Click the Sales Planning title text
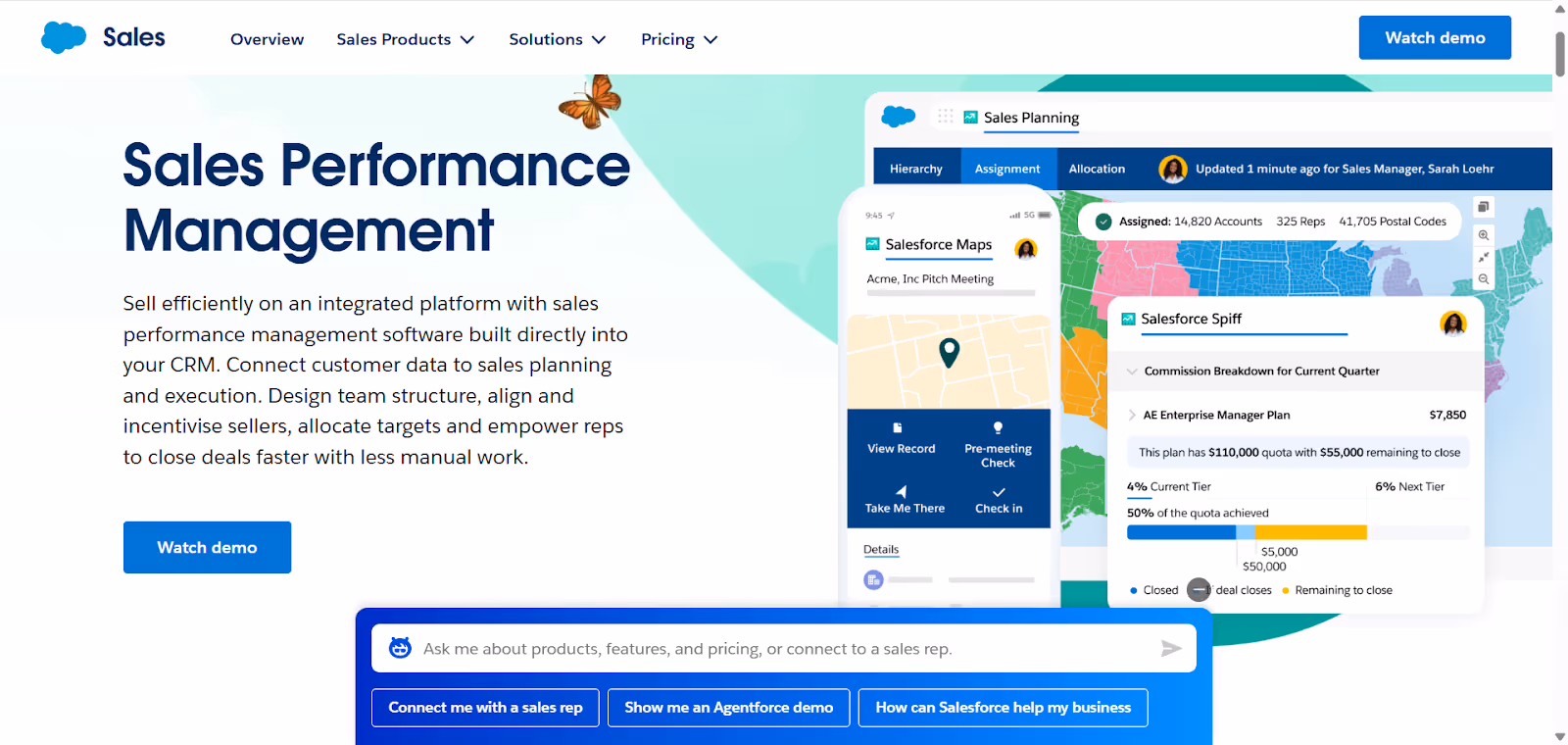 (1031, 117)
